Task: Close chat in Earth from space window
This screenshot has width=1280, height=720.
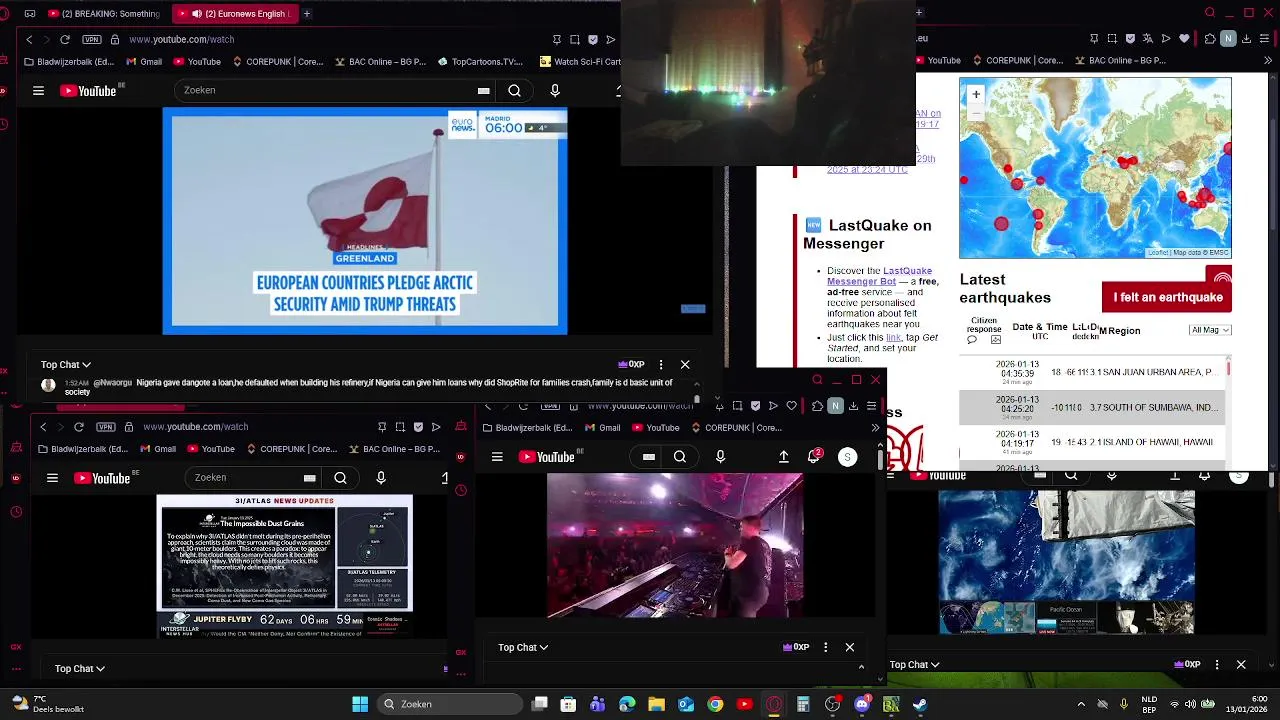Action: click(x=1241, y=665)
